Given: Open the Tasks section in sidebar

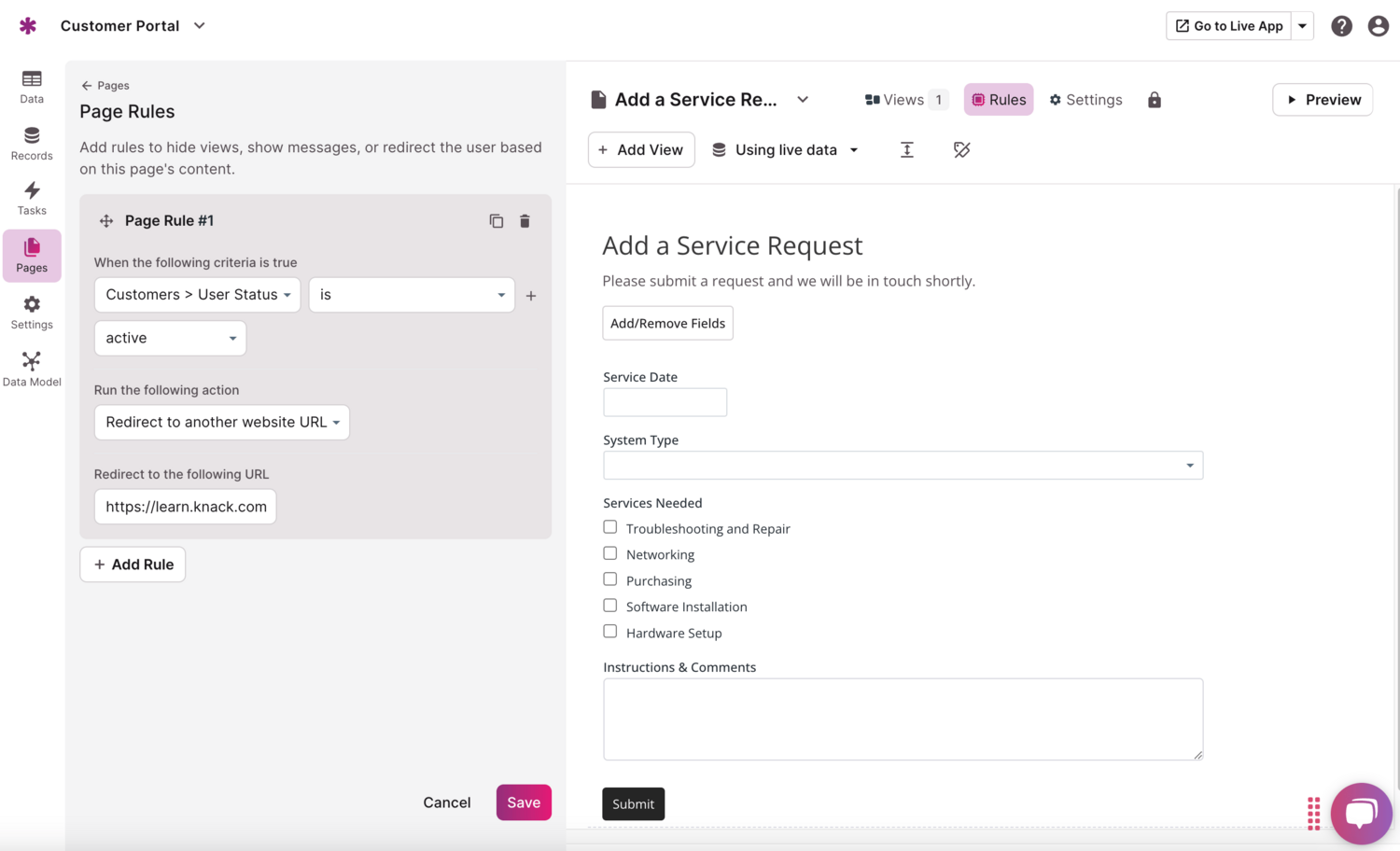Looking at the screenshot, I should pos(32,198).
